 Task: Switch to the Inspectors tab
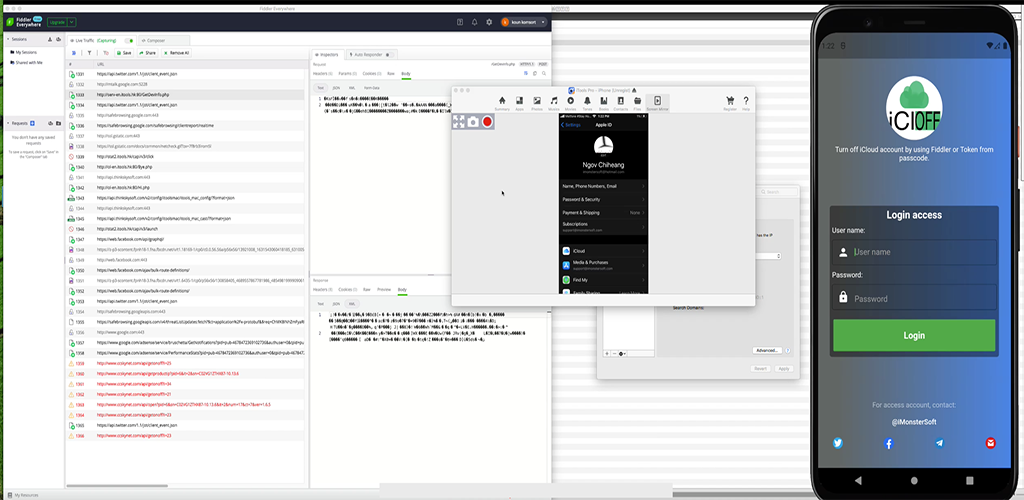(327, 55)
